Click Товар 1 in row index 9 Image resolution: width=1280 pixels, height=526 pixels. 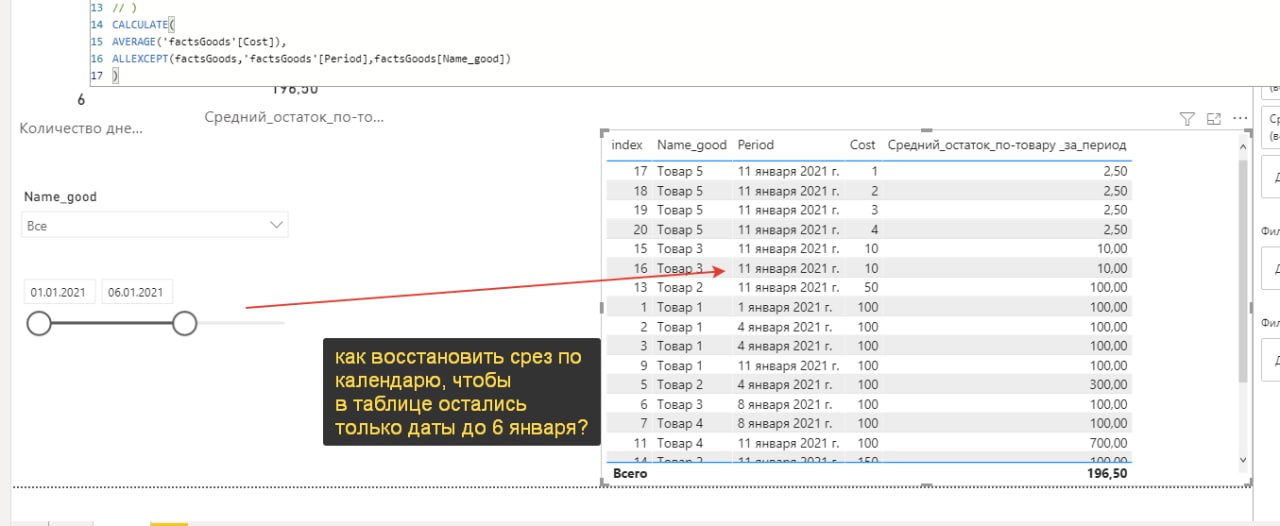point(680,365)
